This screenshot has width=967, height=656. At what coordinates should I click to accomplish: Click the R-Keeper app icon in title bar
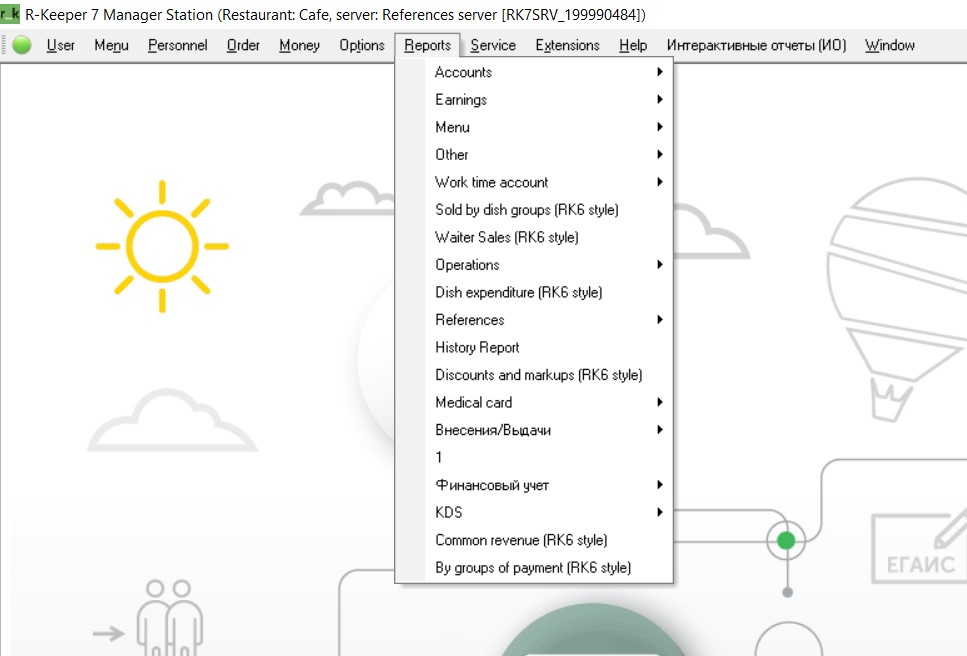(10, 14)
